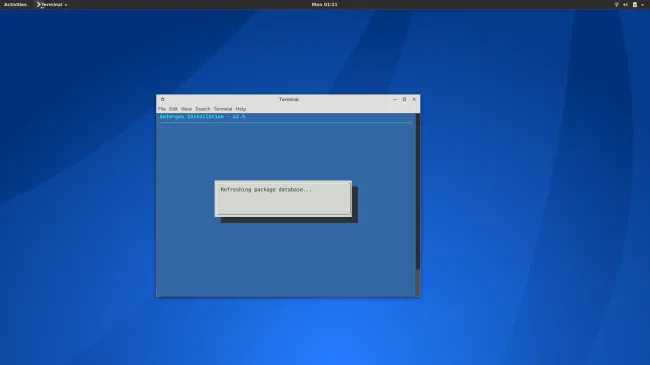Click the Terminal window title text

pos(289,100)
